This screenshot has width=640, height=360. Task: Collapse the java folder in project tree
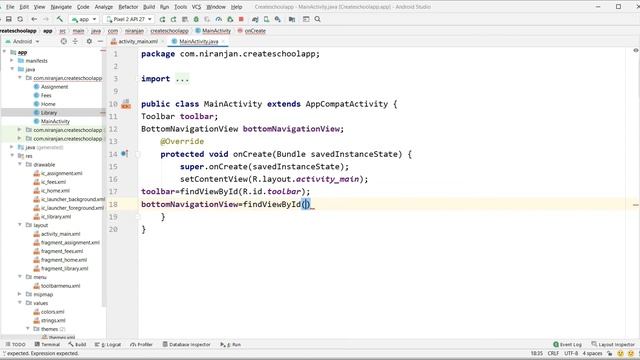click(12, 69)
